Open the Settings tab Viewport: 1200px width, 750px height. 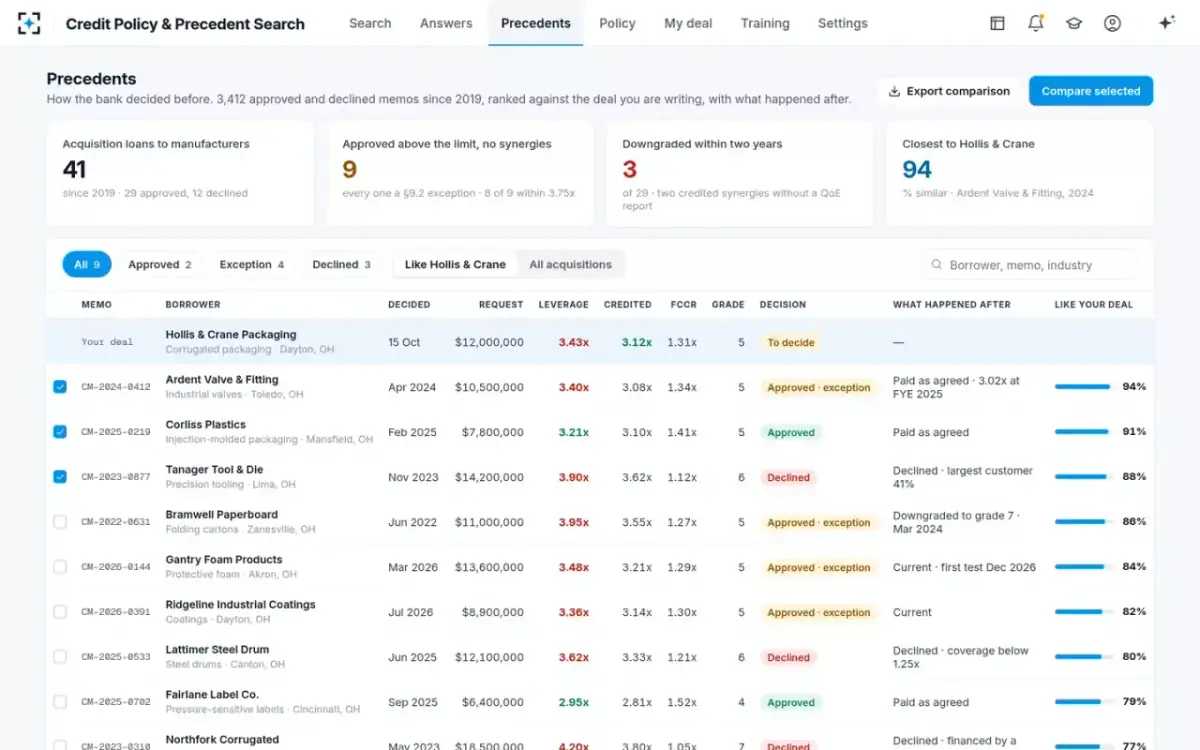click(843, 23)
